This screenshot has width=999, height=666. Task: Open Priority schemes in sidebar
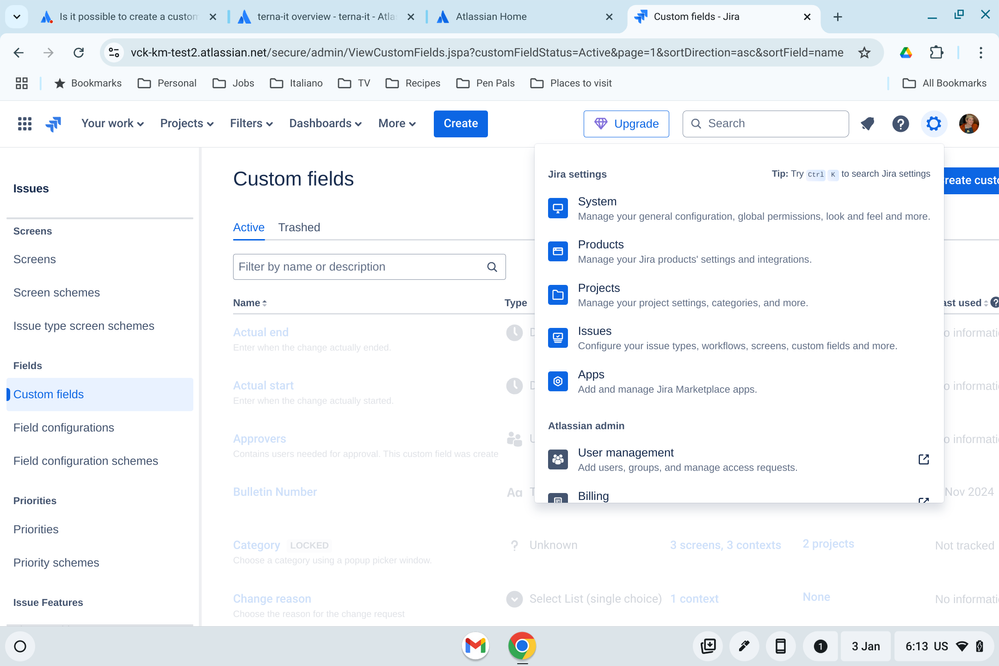[x=56, y=563]
